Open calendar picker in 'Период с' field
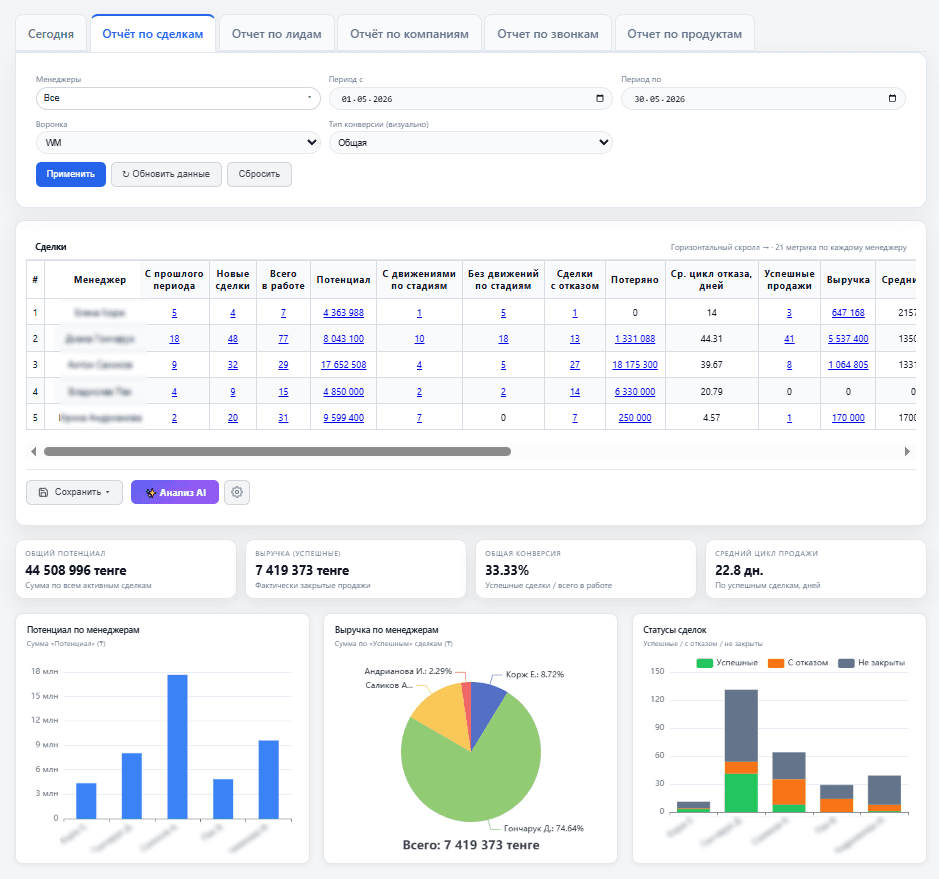 (600, 98)
